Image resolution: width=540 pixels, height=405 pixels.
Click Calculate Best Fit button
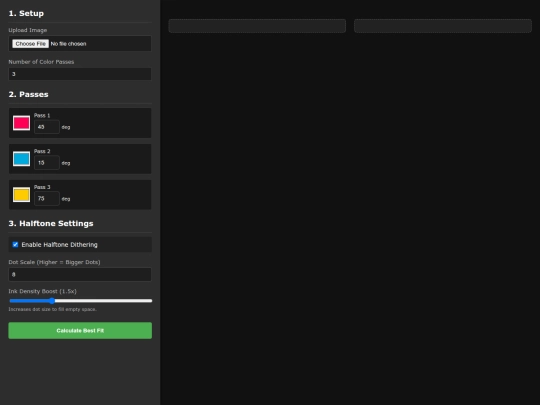[x=80, y=331]
